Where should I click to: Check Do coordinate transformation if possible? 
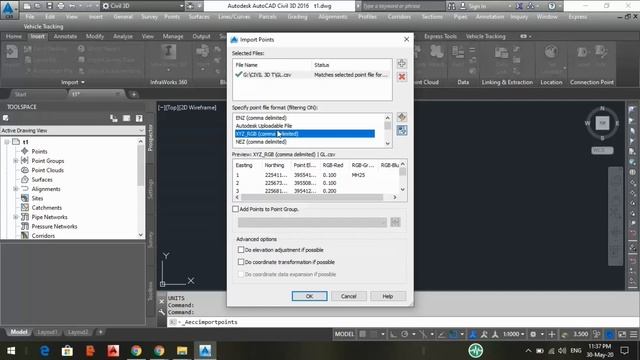click(241, 262)
